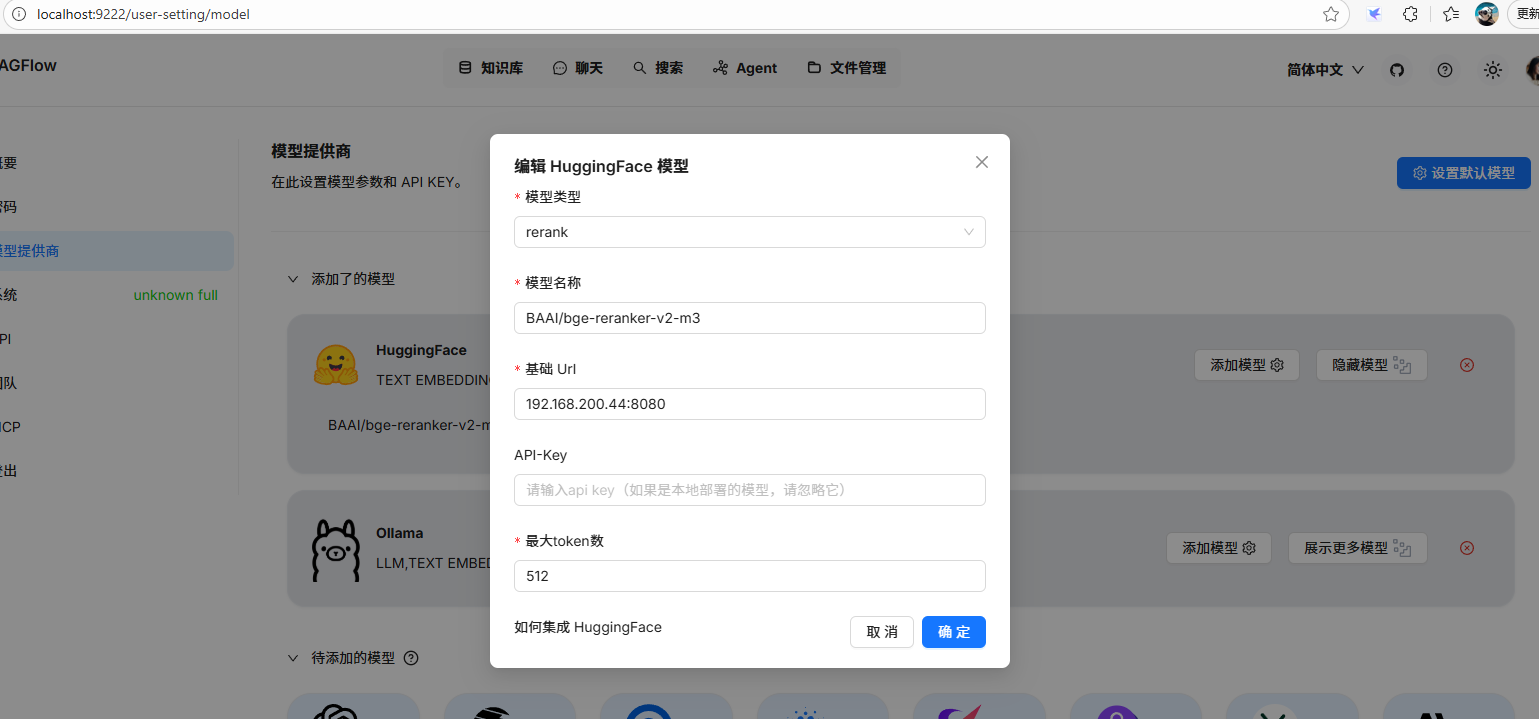Switch to the 聊天 tab
Image resolution: width=1539 pixels, height=719 pixels.
pyautogui.click(x=578, y=68)
